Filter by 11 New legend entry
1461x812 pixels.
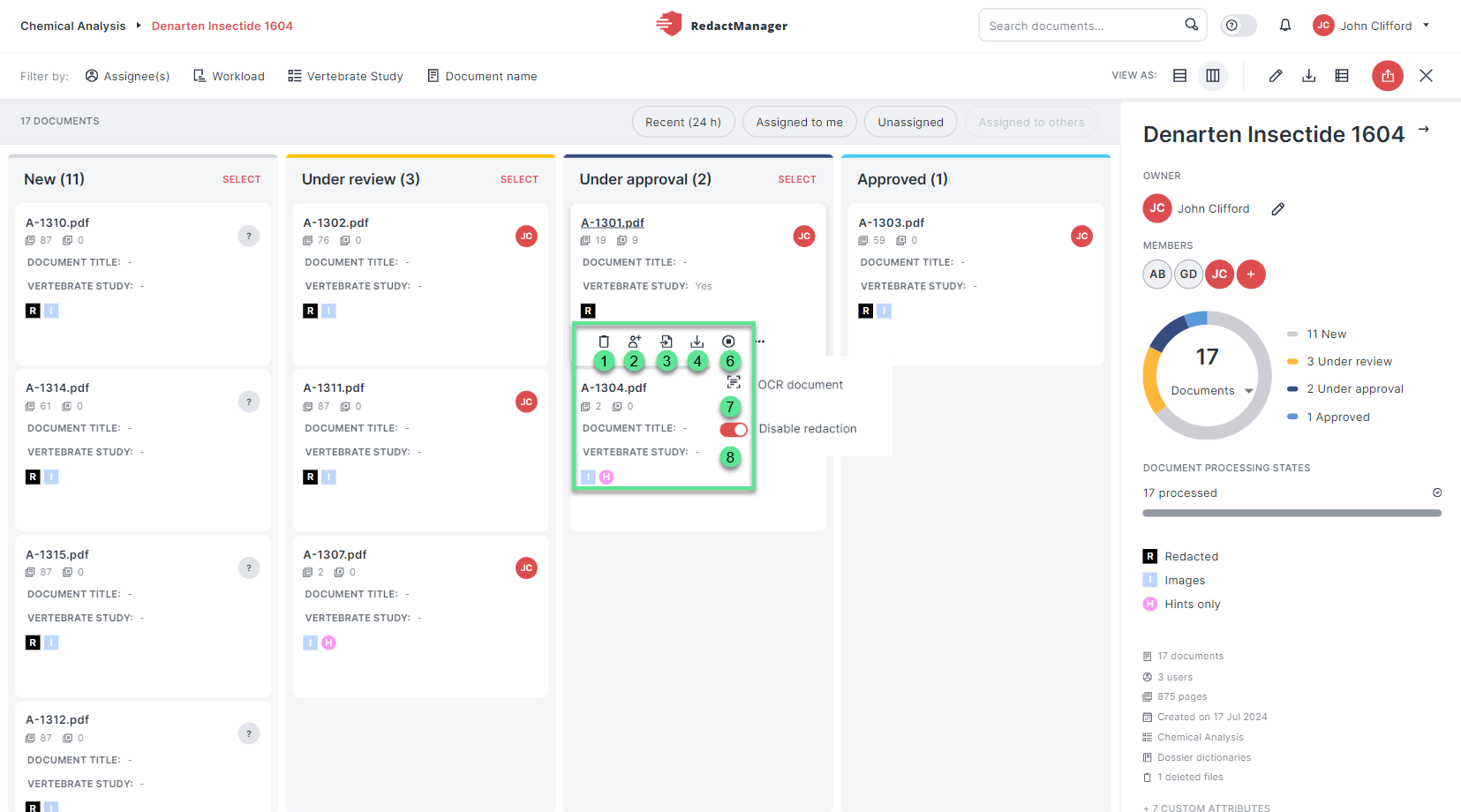coord(1317,334)
